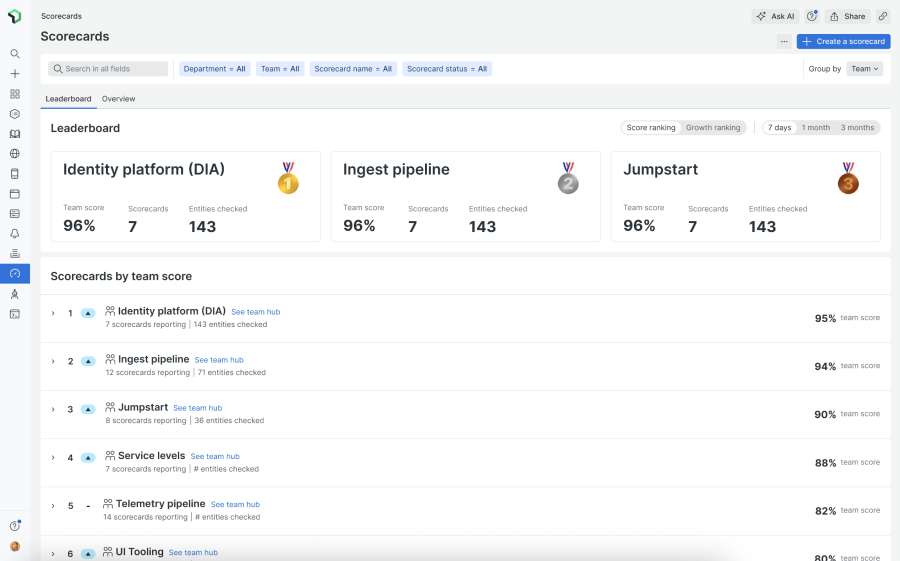Image resolution: width=900 pixels, height=561 pixels.
Task: Expand the Jumpstart row chevron
Action: pos(53,409)
